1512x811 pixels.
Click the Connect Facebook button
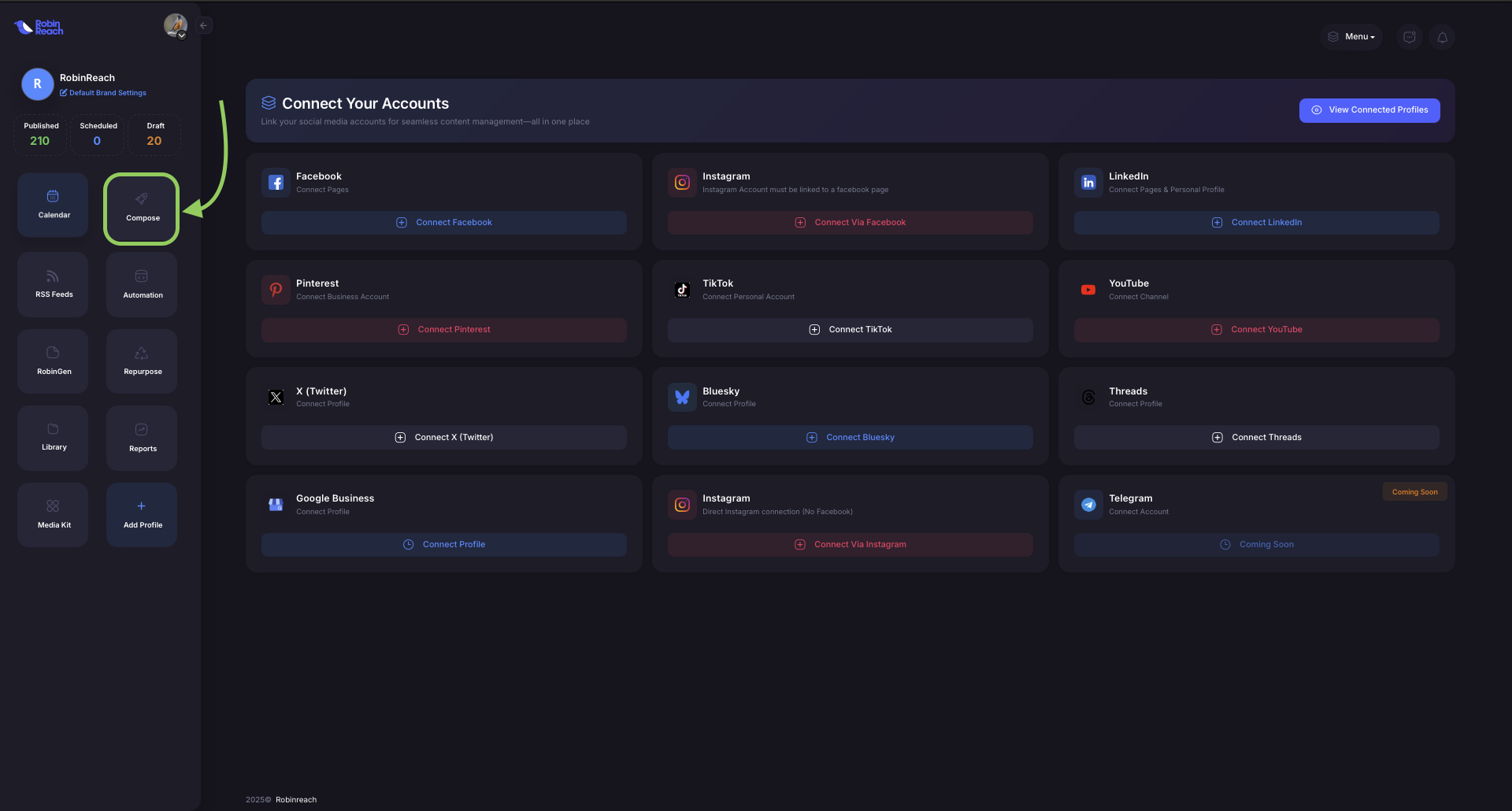pos(444,223)
